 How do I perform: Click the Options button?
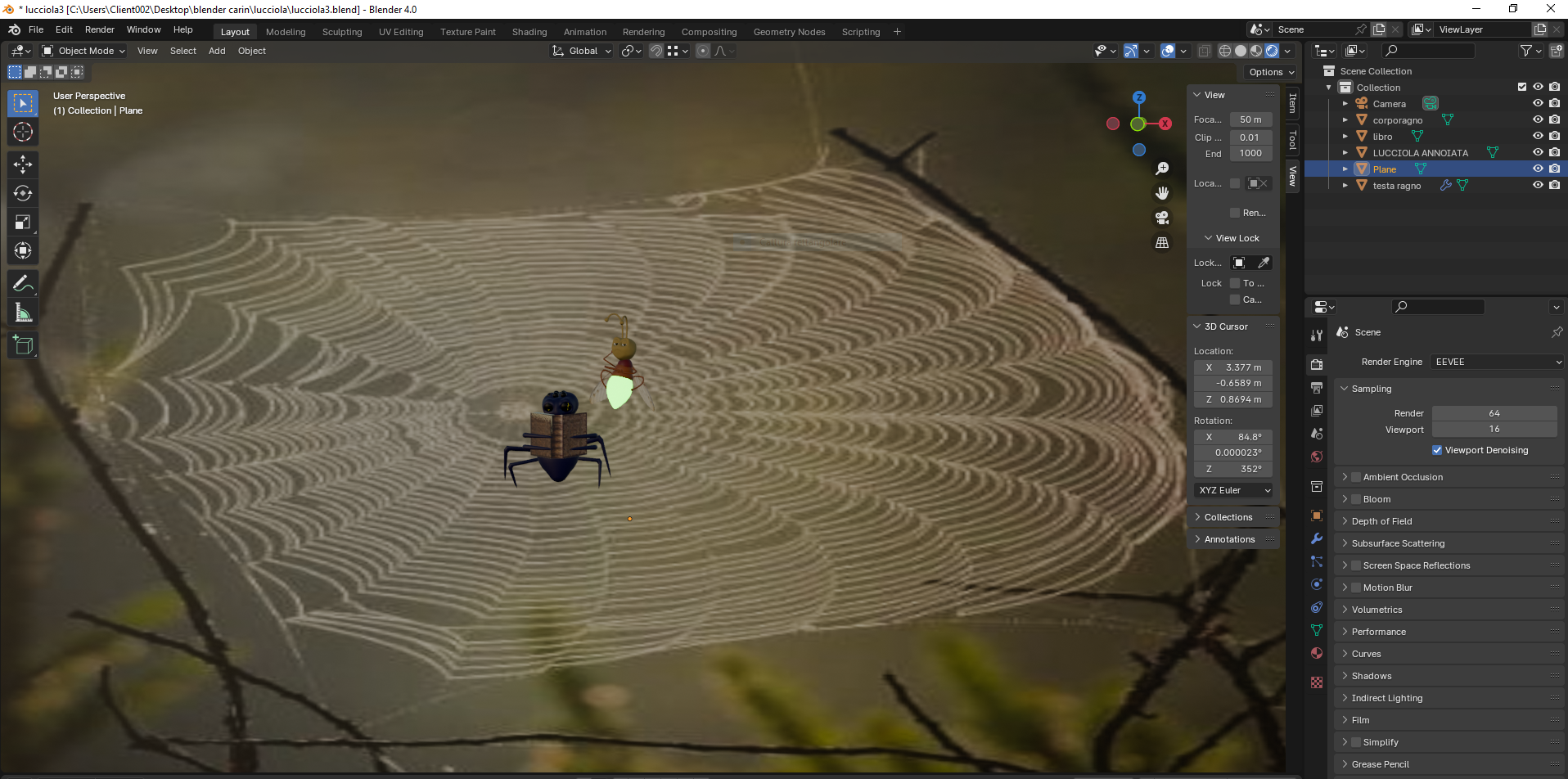[x=1271, y=72]
